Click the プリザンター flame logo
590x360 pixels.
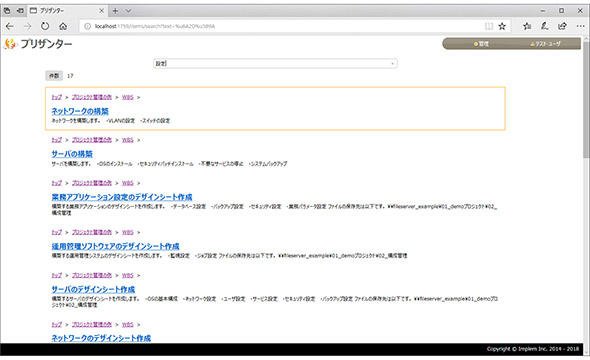coord(10,44)
